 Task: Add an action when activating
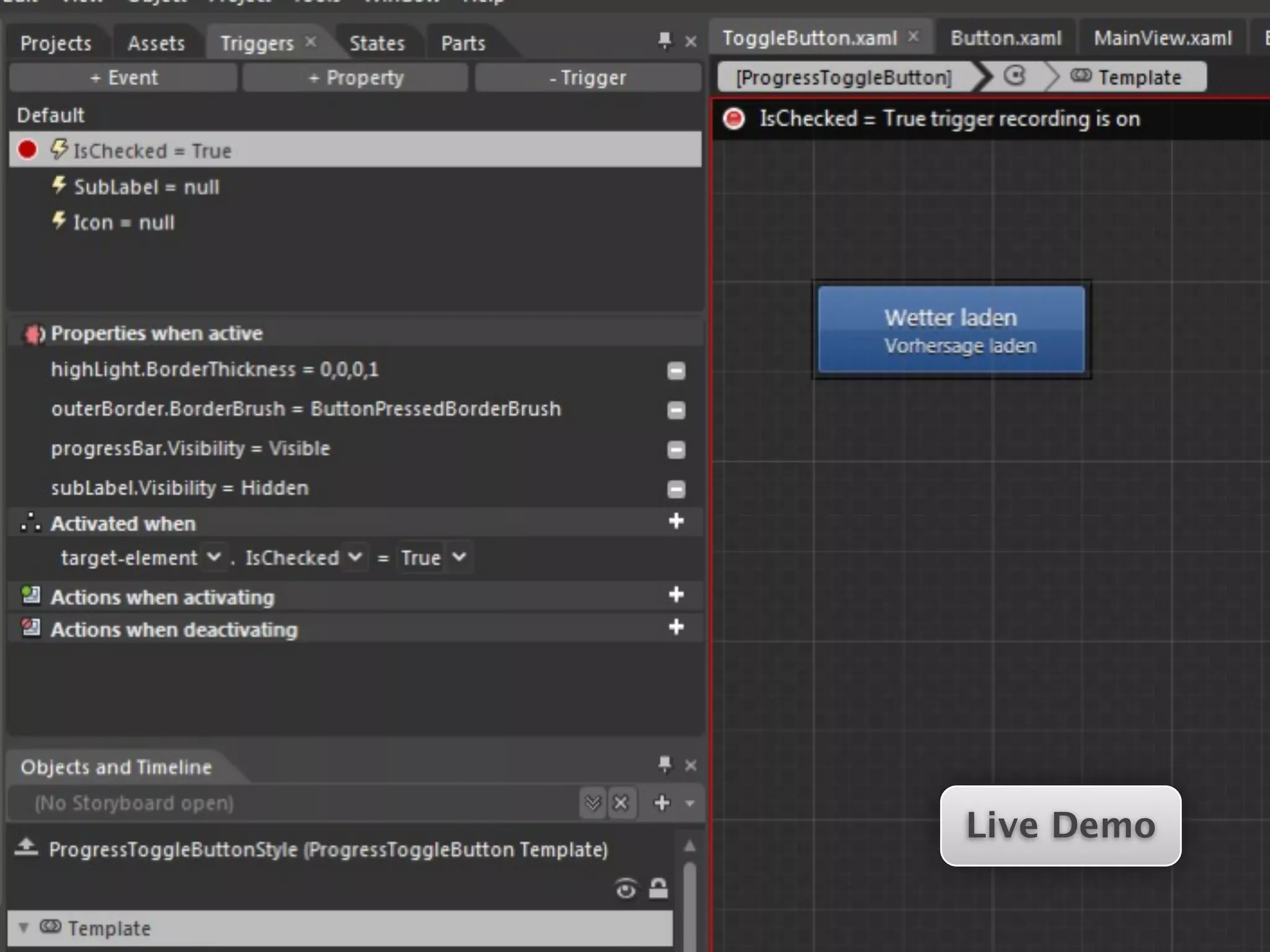[676, 595]
